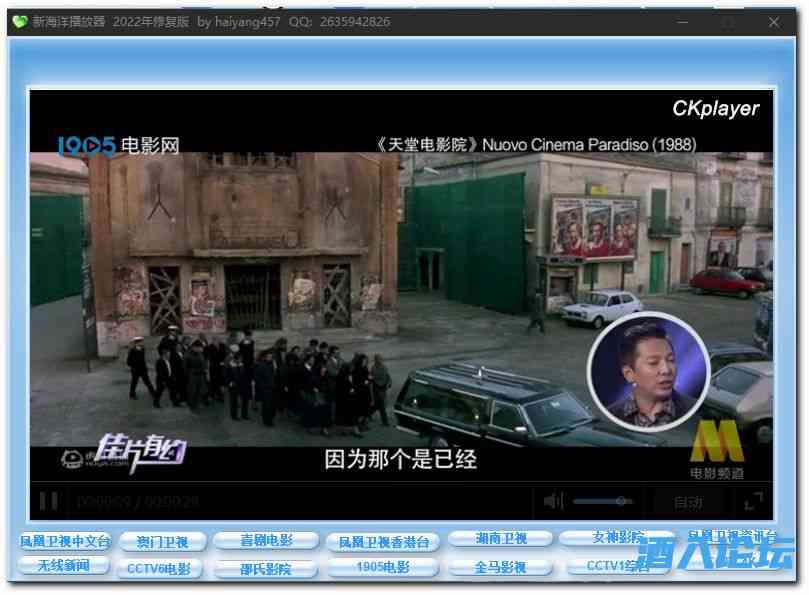Click the video playback area
The image size is (809, 595).
point(401,286)
